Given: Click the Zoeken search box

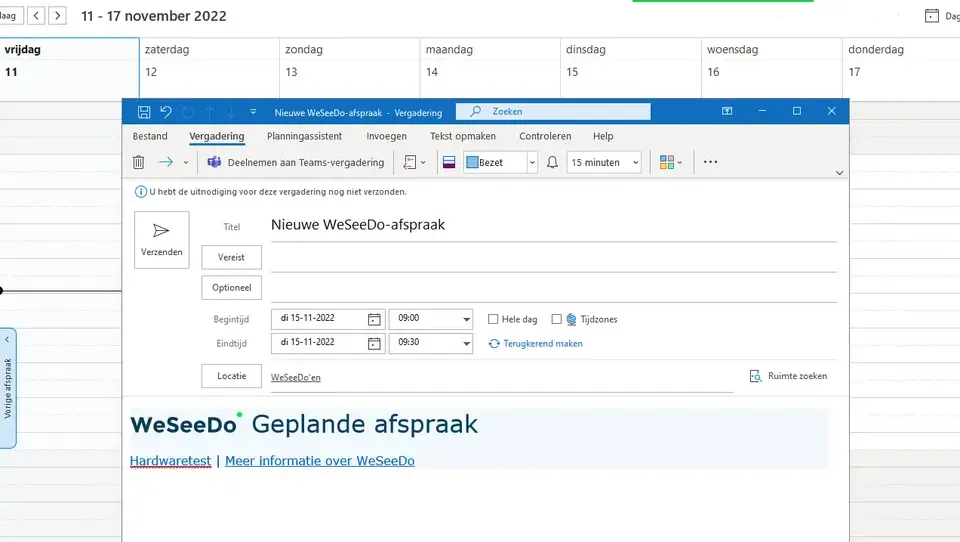Looking at the screenshot, I should point(553,111).
